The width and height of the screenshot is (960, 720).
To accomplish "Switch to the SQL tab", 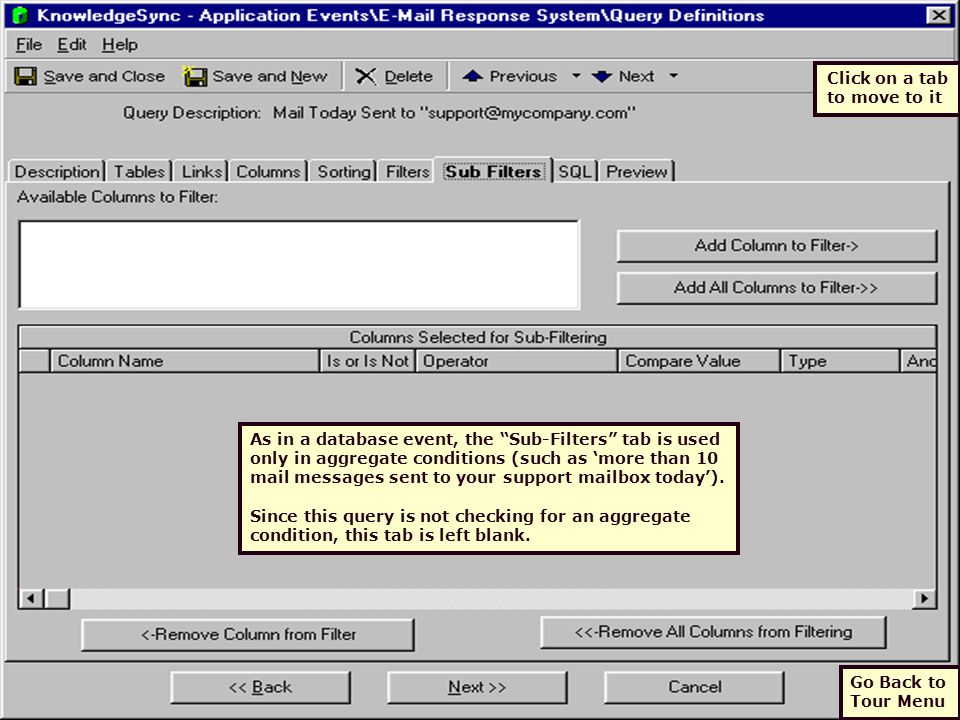I will (575, 171).
